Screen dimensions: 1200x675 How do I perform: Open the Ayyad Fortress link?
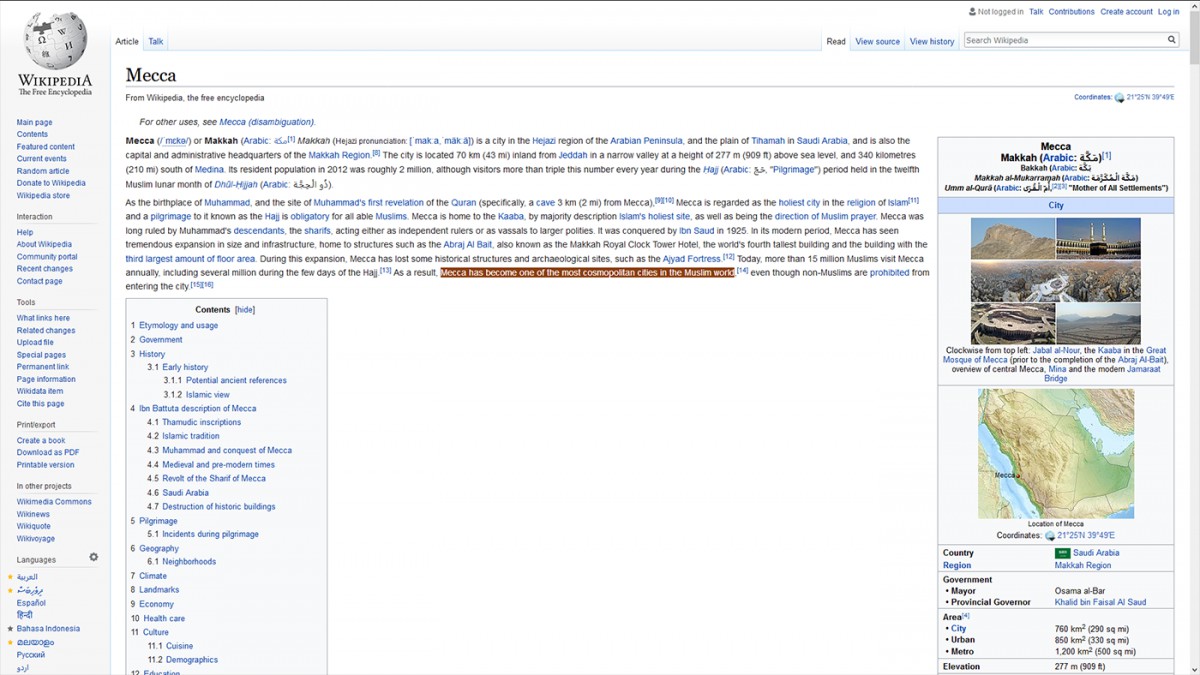(691, 258)
